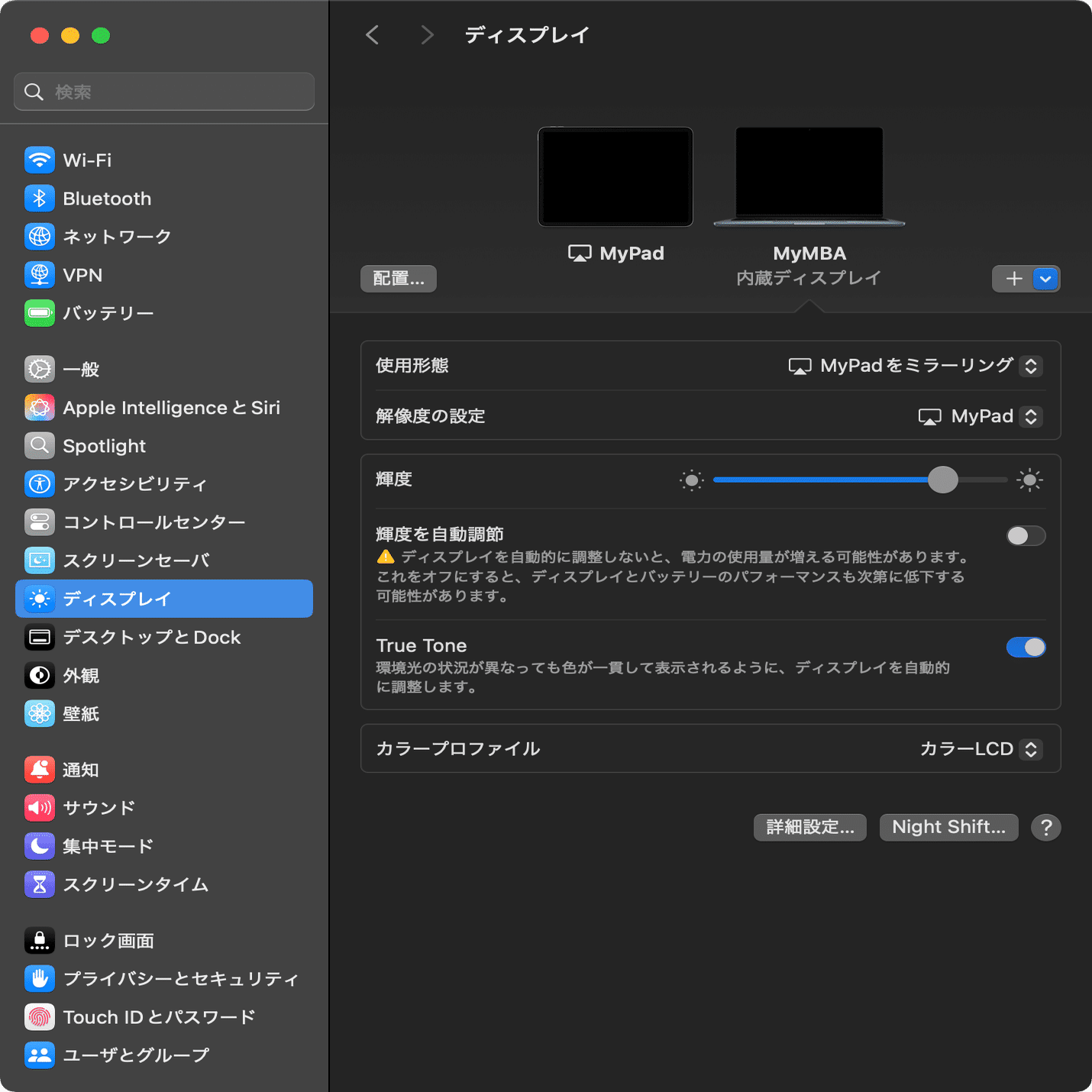Open アクセシビリティ using its sidebar icon
1092x1092 pixels.
click(39, 483)
